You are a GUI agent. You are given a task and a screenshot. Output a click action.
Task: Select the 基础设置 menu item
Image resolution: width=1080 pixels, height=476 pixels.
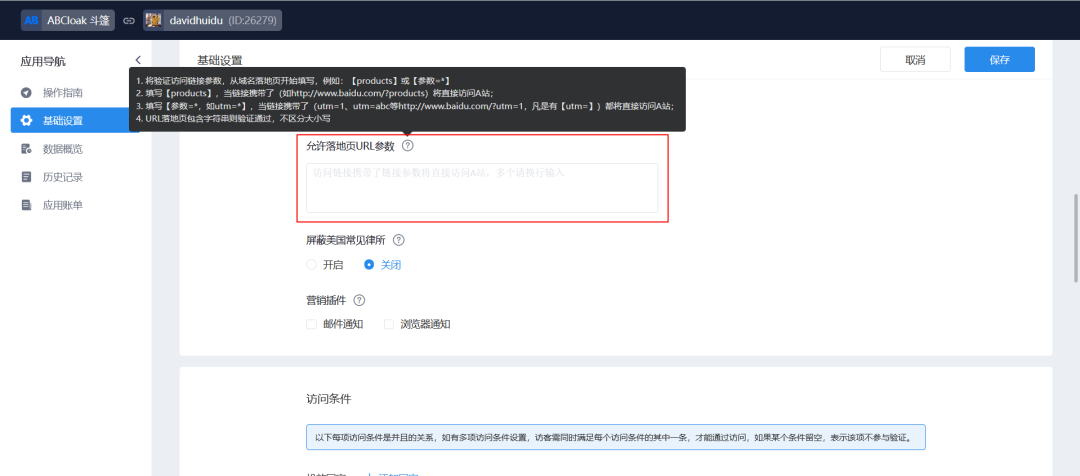(75, 121)
